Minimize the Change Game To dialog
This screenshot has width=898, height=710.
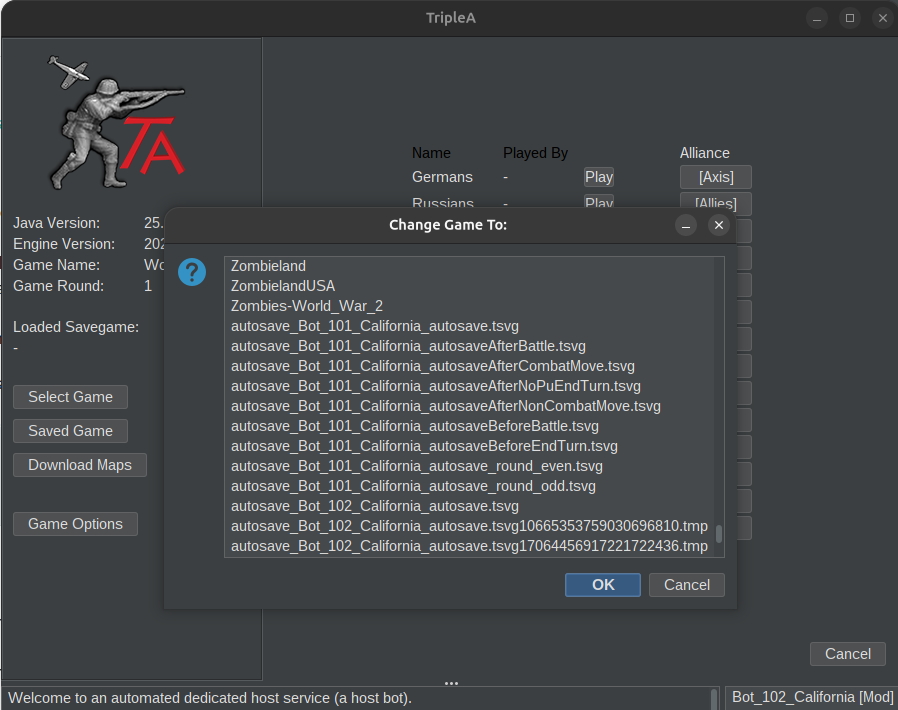click(x=686, y=226)
